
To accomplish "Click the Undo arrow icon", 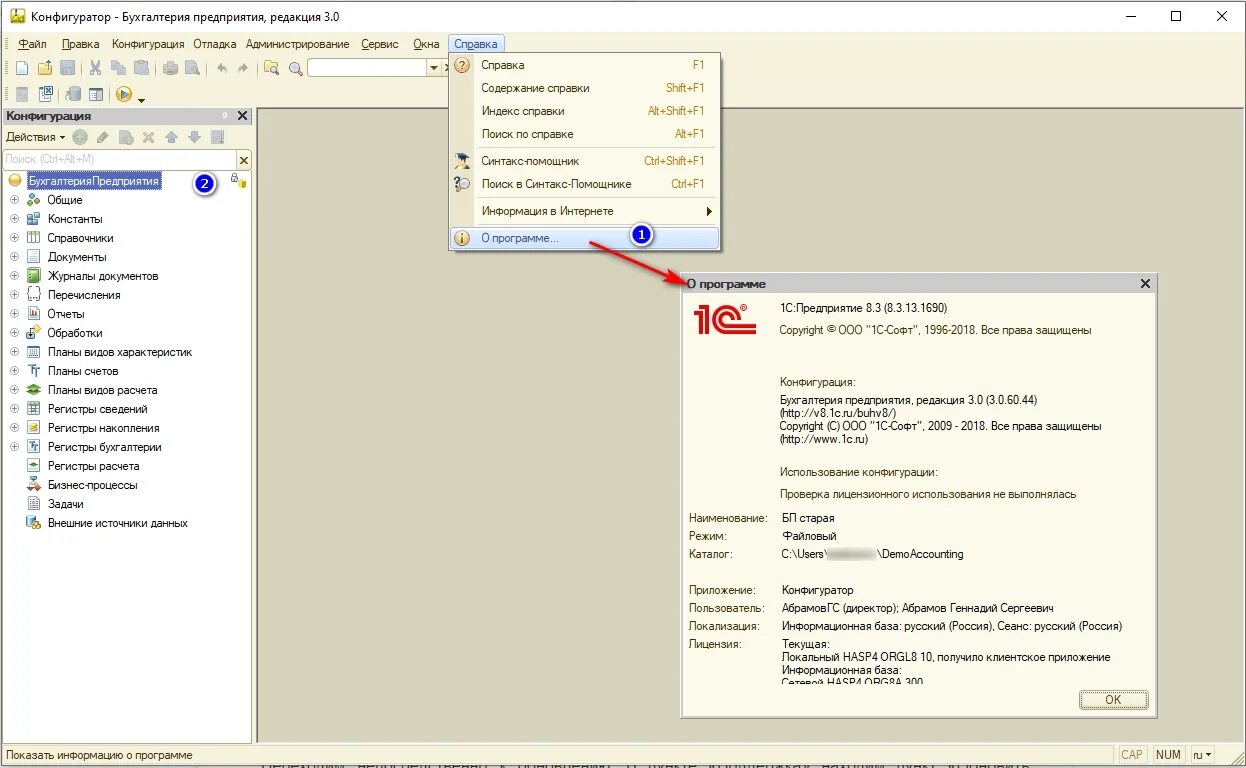I will coord(221,68).
